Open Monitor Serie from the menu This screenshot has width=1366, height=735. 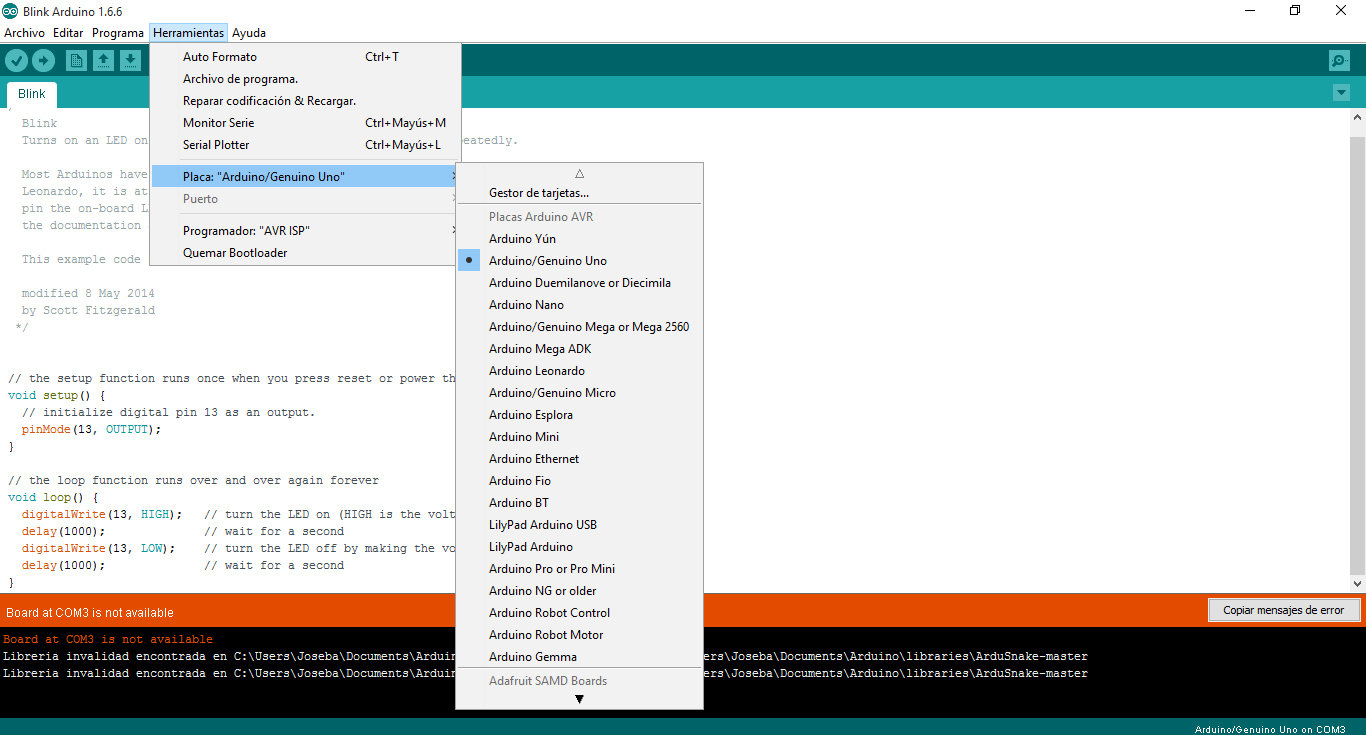(x=305, y=123)
